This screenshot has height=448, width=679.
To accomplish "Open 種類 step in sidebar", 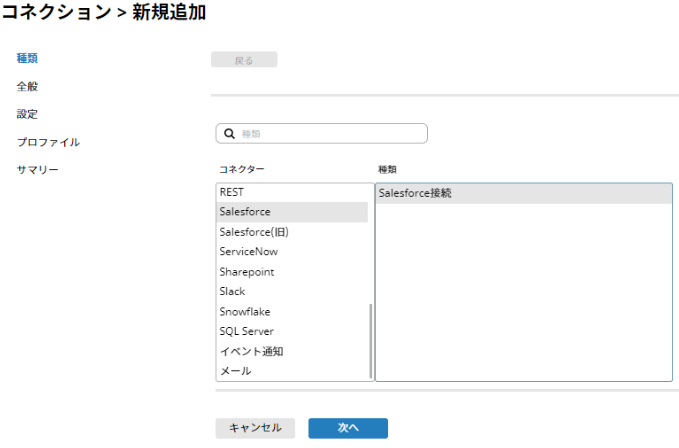I will coord(27,58).
